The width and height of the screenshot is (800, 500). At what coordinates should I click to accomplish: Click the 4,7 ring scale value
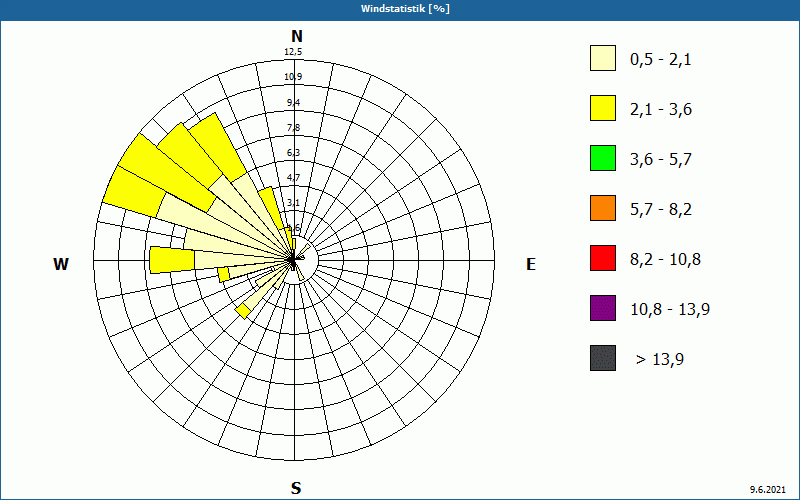pos(293,178)
